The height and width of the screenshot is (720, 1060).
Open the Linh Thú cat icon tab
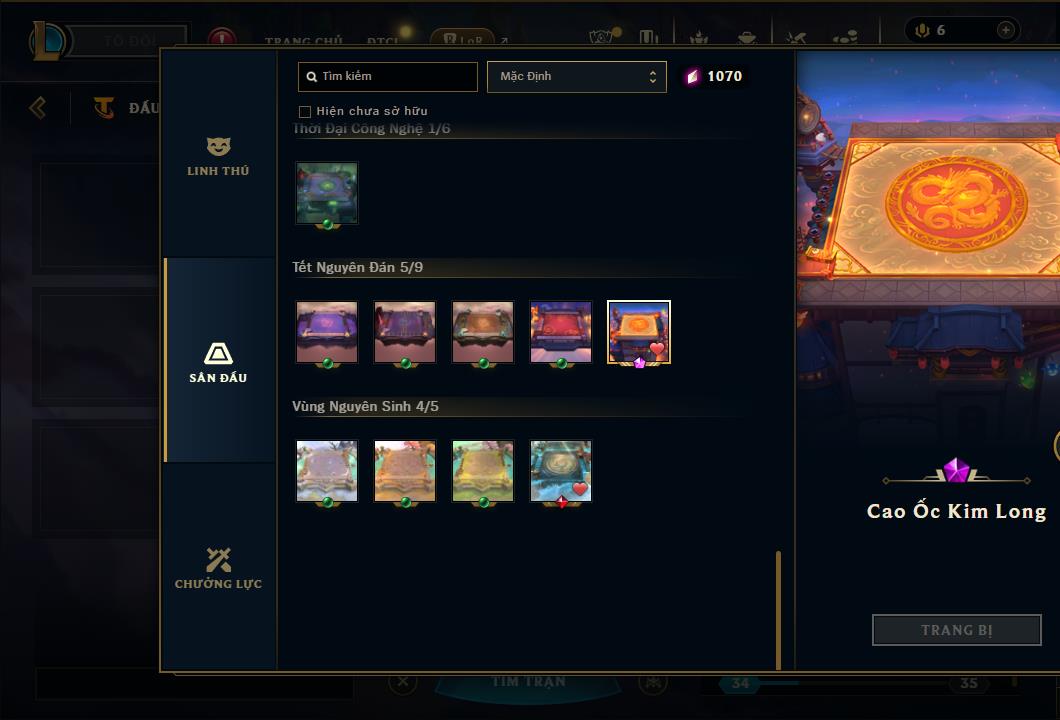click(x=218, y=146)
